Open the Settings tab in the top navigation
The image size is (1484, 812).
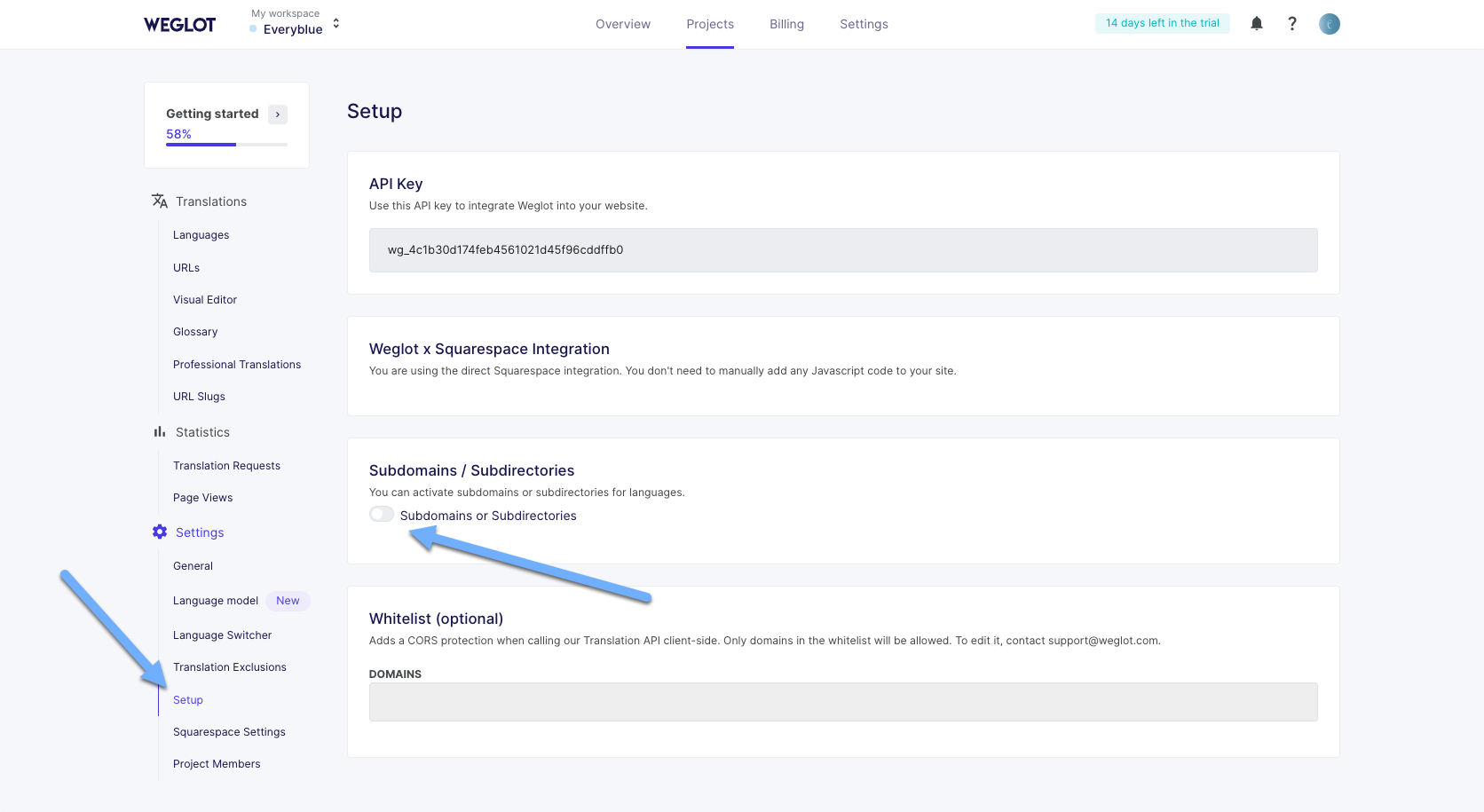[864, 24]
